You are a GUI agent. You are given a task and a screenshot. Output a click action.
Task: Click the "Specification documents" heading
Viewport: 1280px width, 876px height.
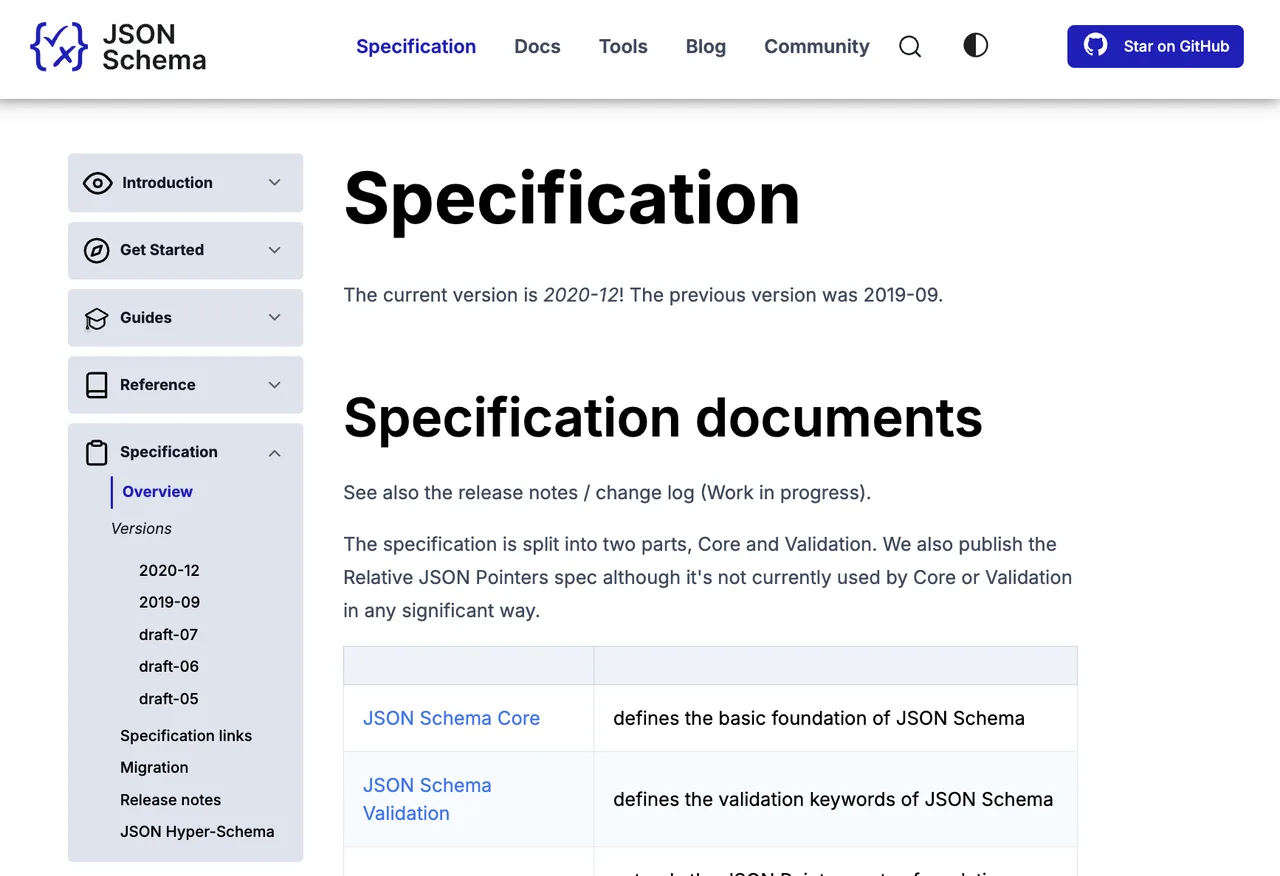click(663, 417)
